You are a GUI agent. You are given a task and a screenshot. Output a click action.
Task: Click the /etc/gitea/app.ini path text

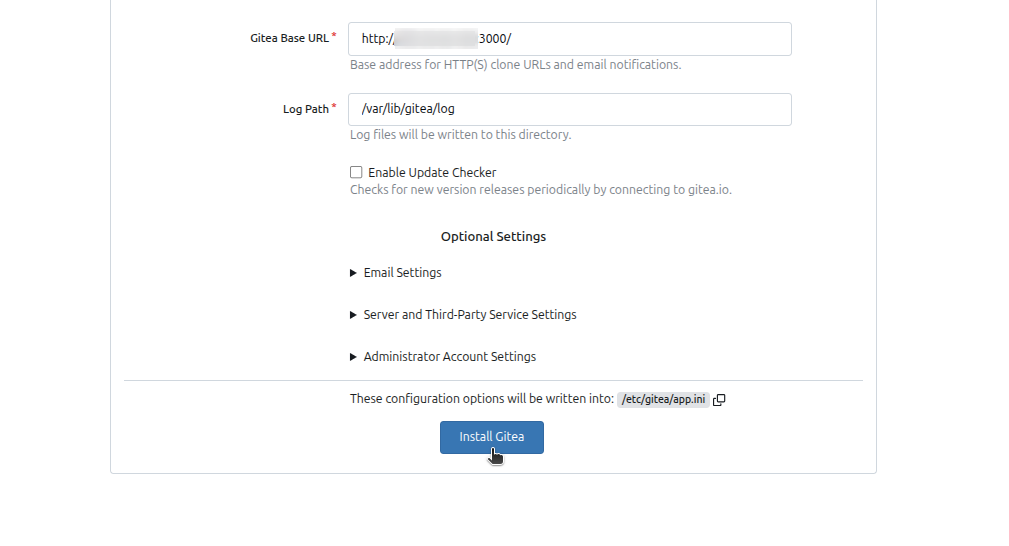663,400
